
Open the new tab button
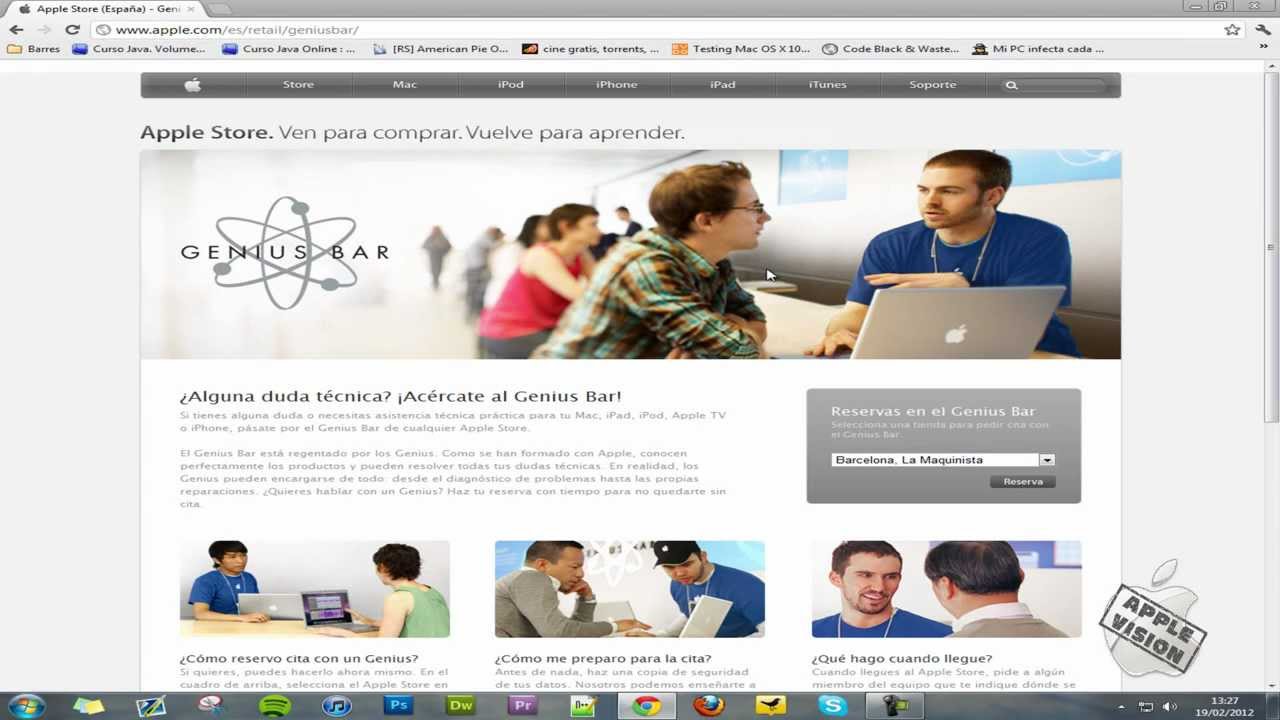219,8
